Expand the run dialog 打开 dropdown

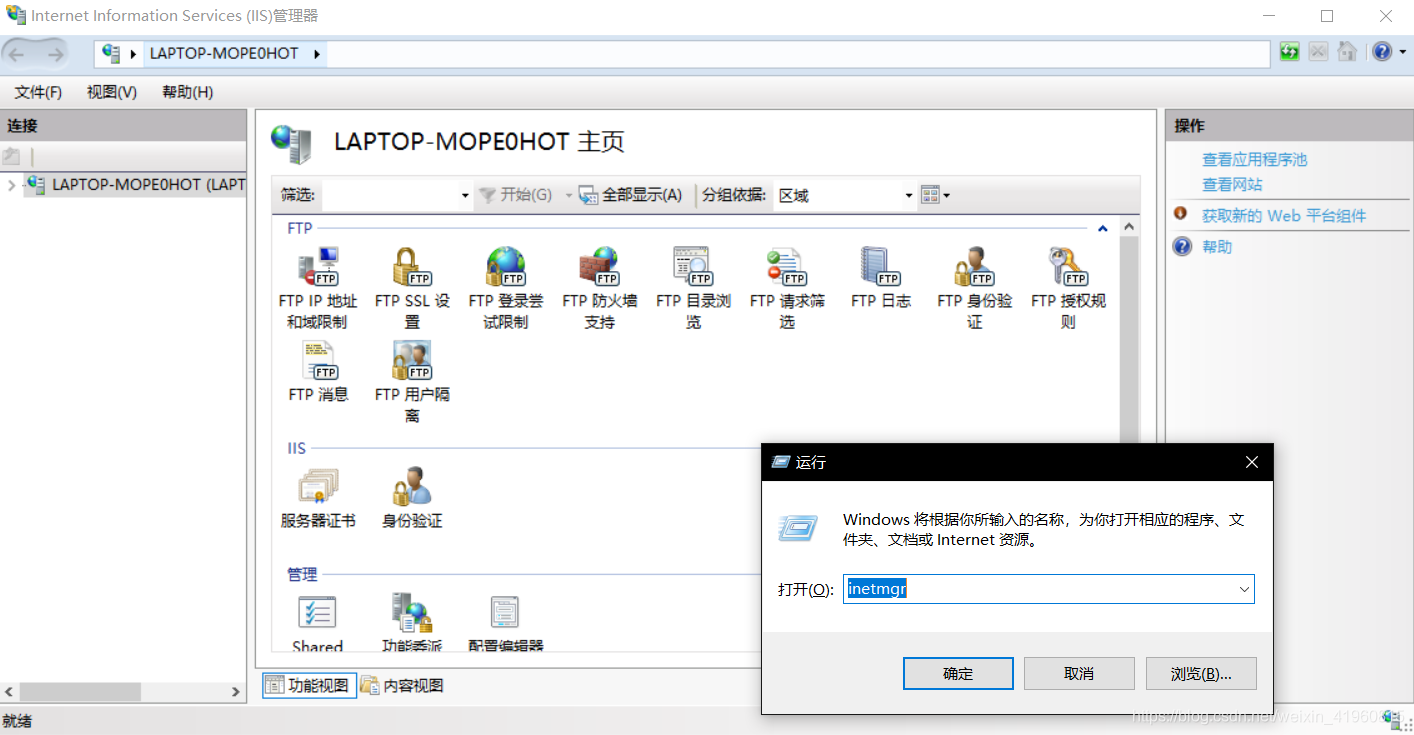click(1244, 589)
